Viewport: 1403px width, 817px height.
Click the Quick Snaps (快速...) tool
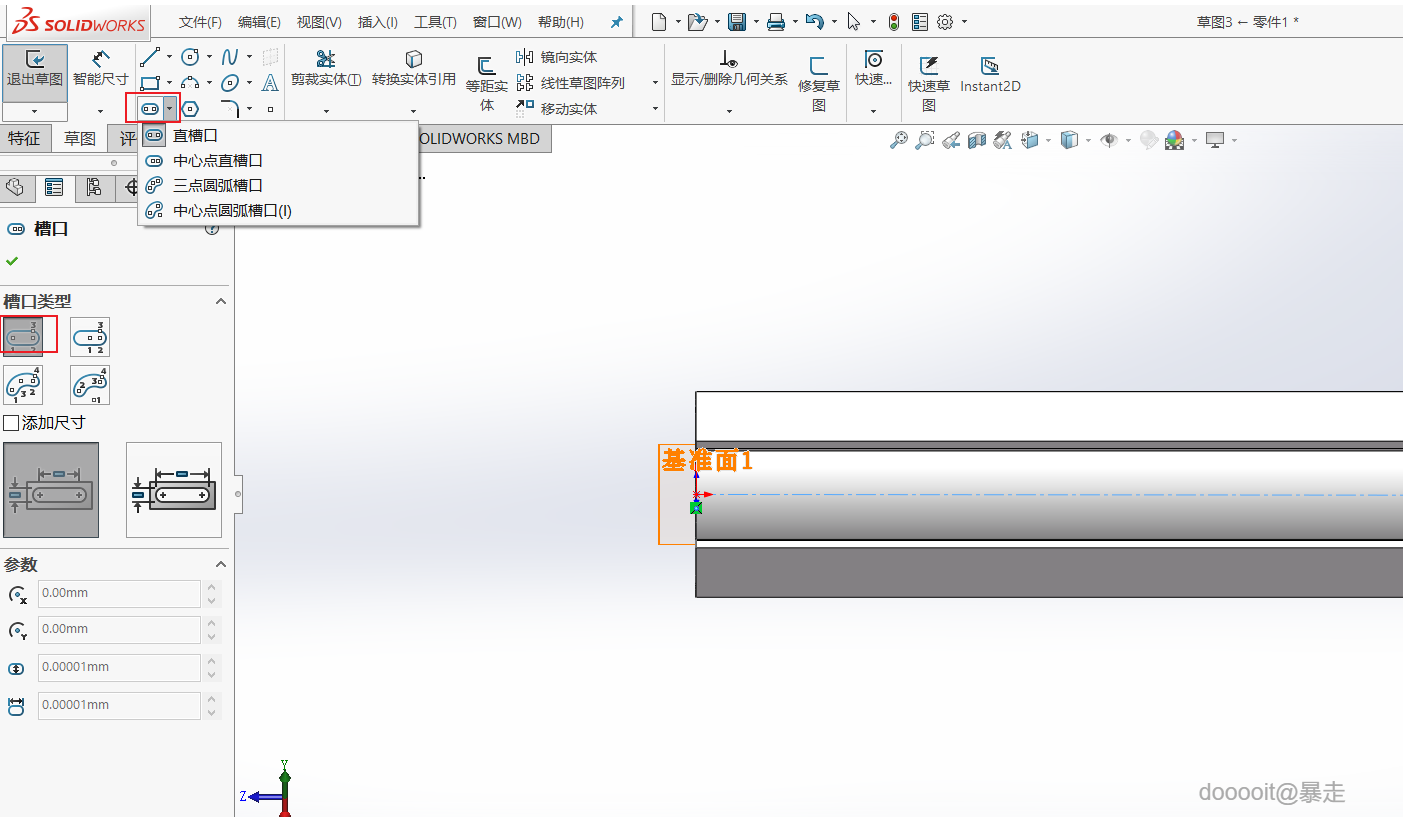(874, 69)
